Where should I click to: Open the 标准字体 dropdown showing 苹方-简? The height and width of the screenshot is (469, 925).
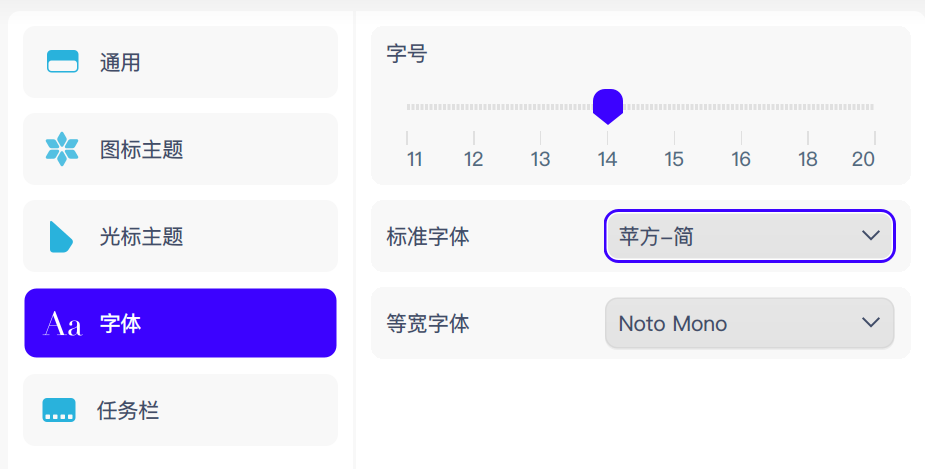click(749, 237)
